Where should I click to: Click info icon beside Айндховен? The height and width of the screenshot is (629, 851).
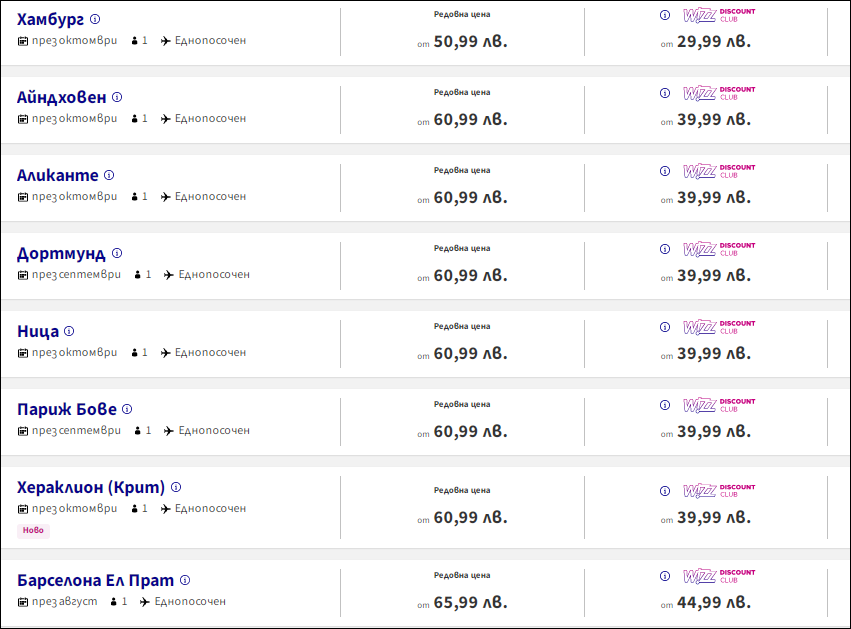117,97
